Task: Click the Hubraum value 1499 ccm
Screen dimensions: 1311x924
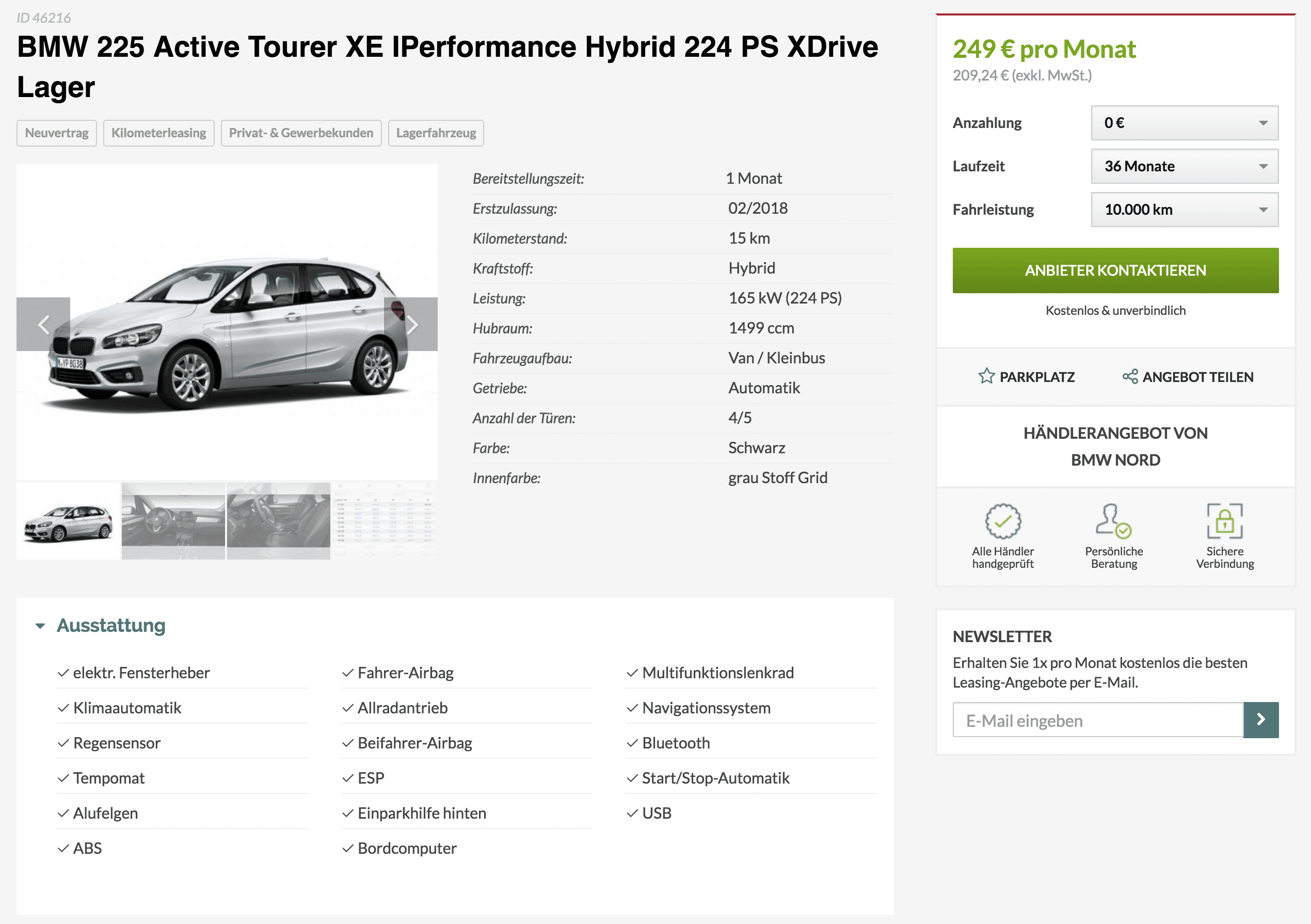Action: (x=761, y=328)
